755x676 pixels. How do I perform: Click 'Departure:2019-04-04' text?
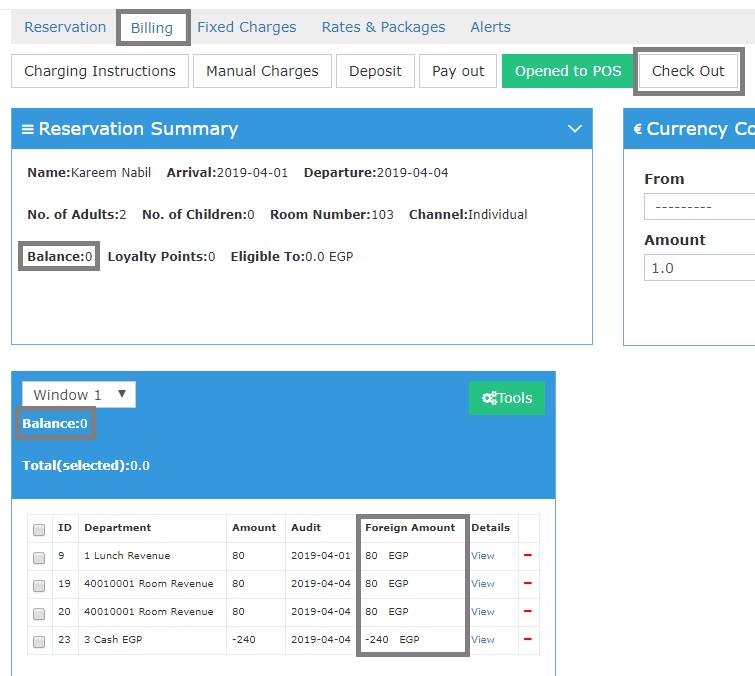click(x=376, y=172)
